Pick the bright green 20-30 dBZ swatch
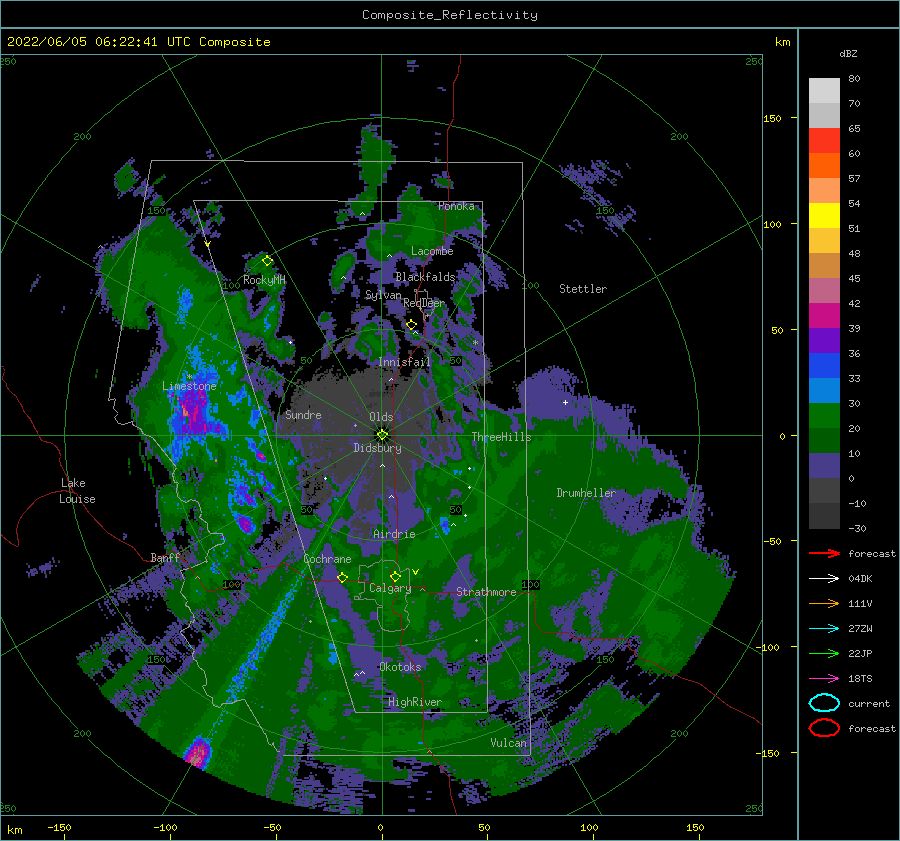 coord(824,415)
